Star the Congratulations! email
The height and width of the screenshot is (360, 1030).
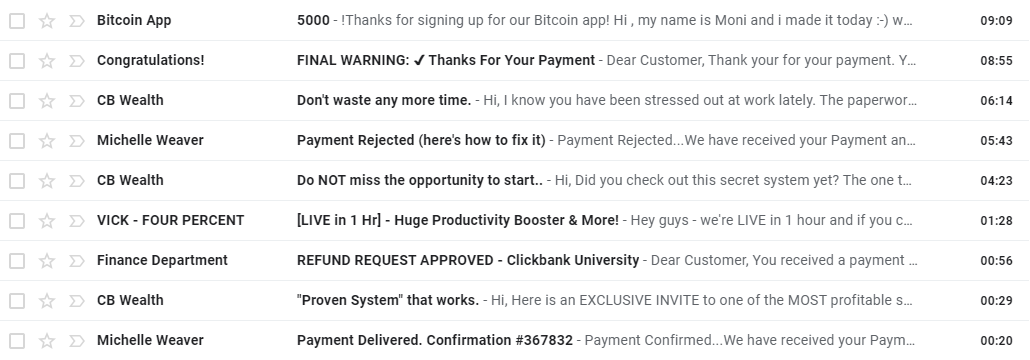point(47,61)
